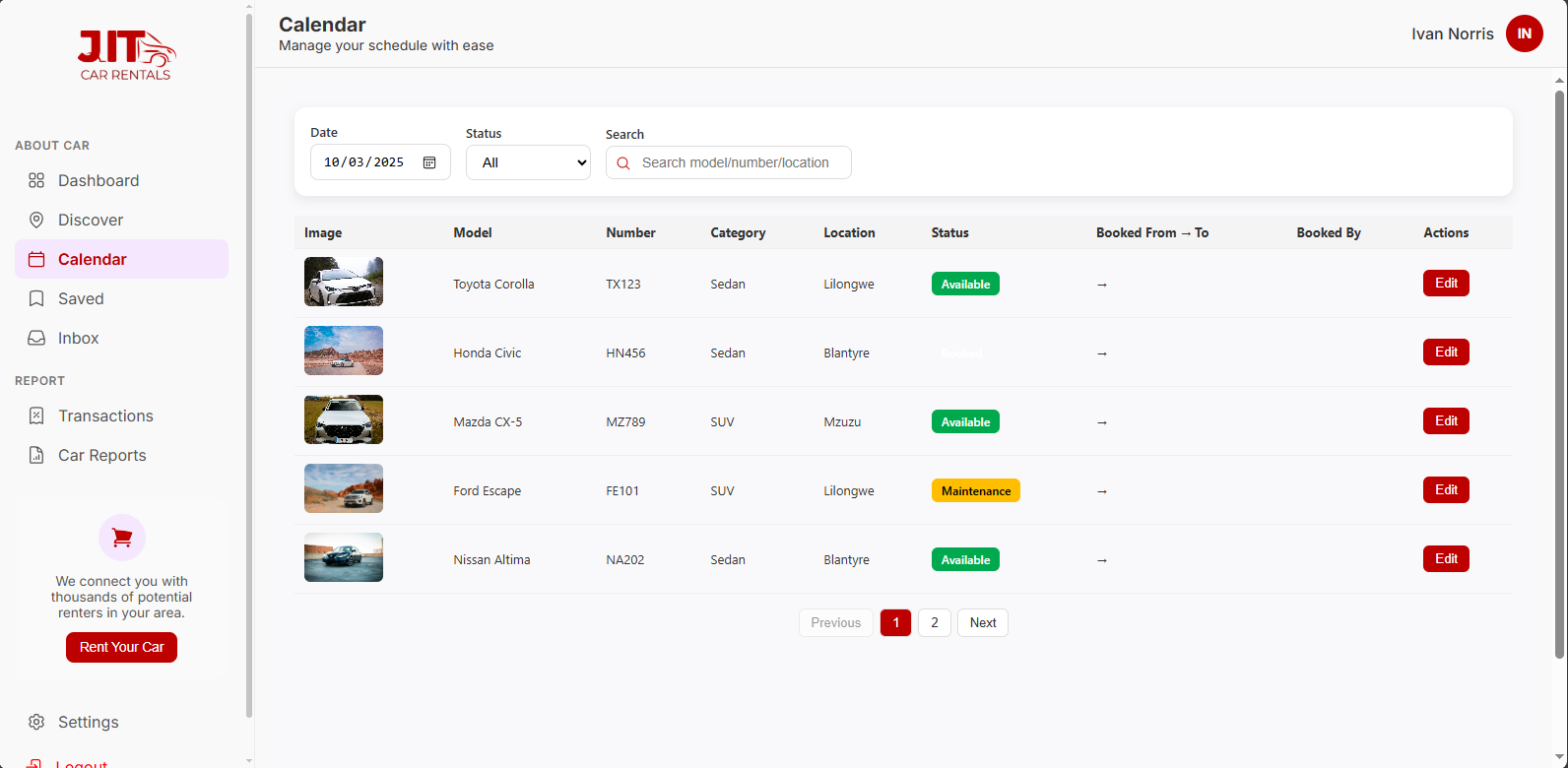Go to the Discover page
The height and width of the screenshot is (768, 1568).
point(121,220)
